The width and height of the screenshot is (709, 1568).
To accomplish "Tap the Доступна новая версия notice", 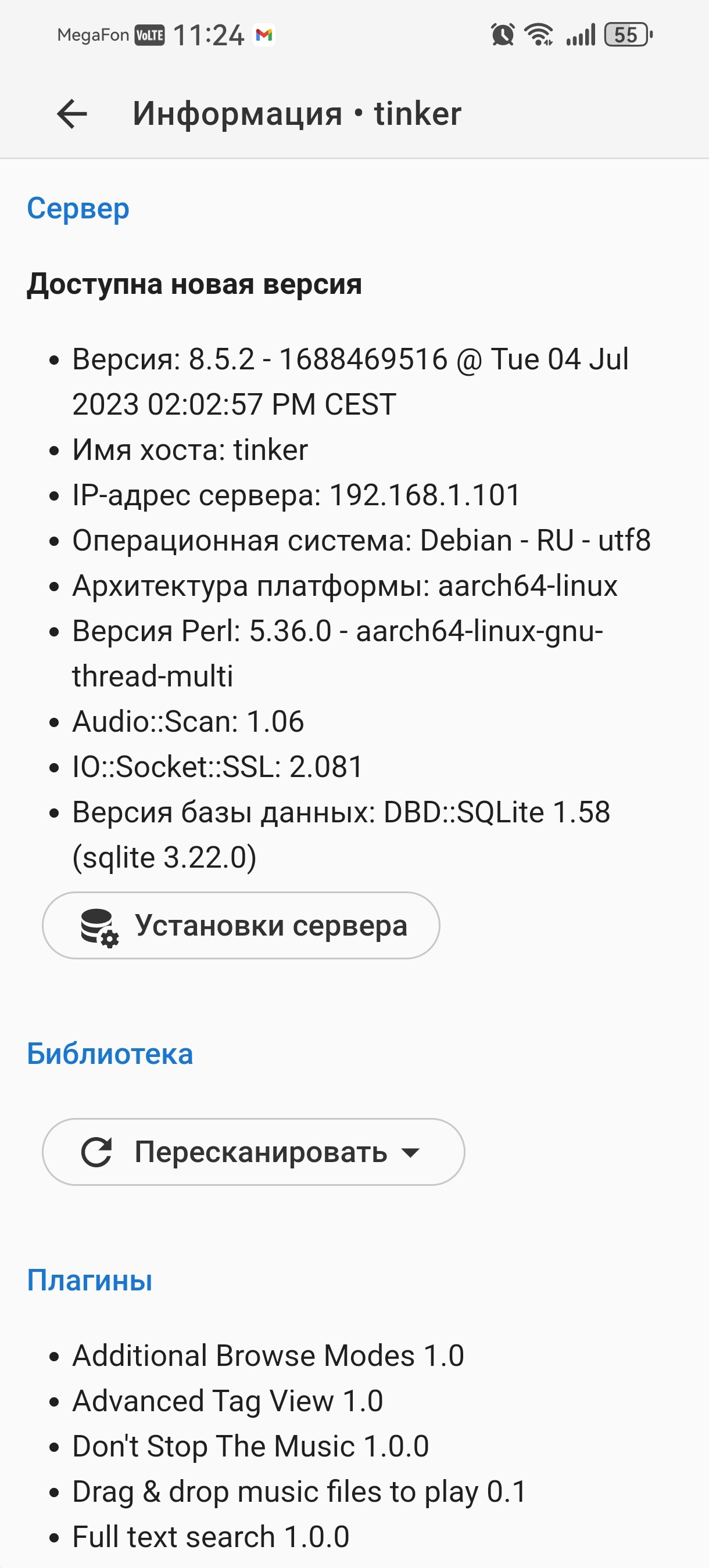I will click(194, 284).
